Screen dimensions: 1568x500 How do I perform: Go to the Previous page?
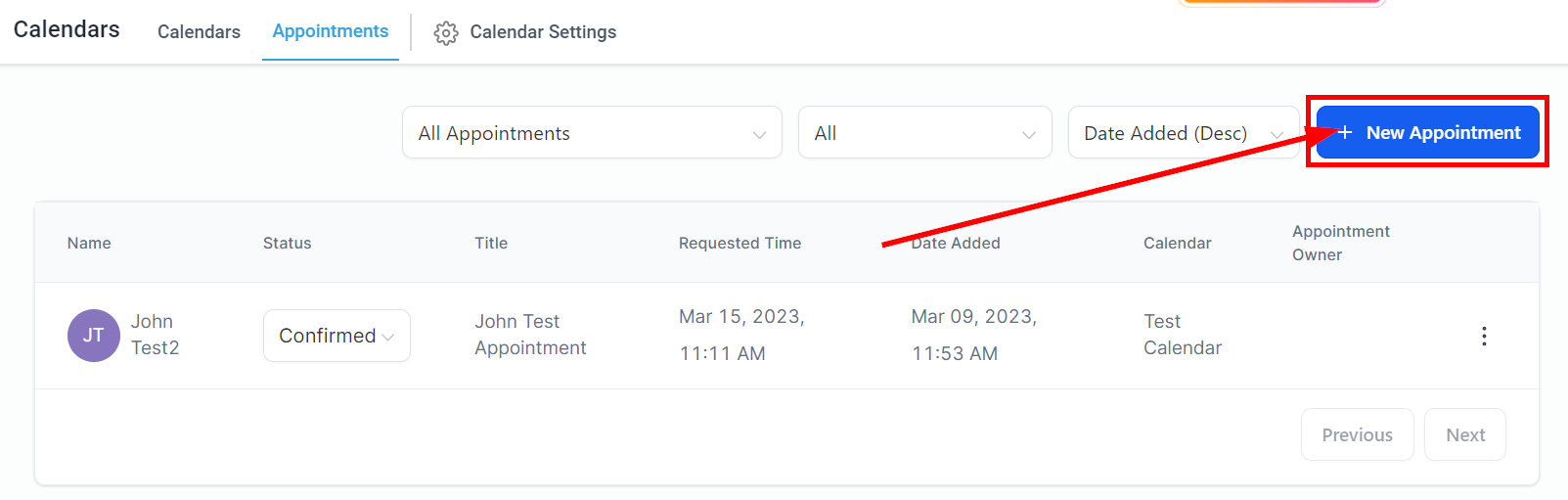1357,434
